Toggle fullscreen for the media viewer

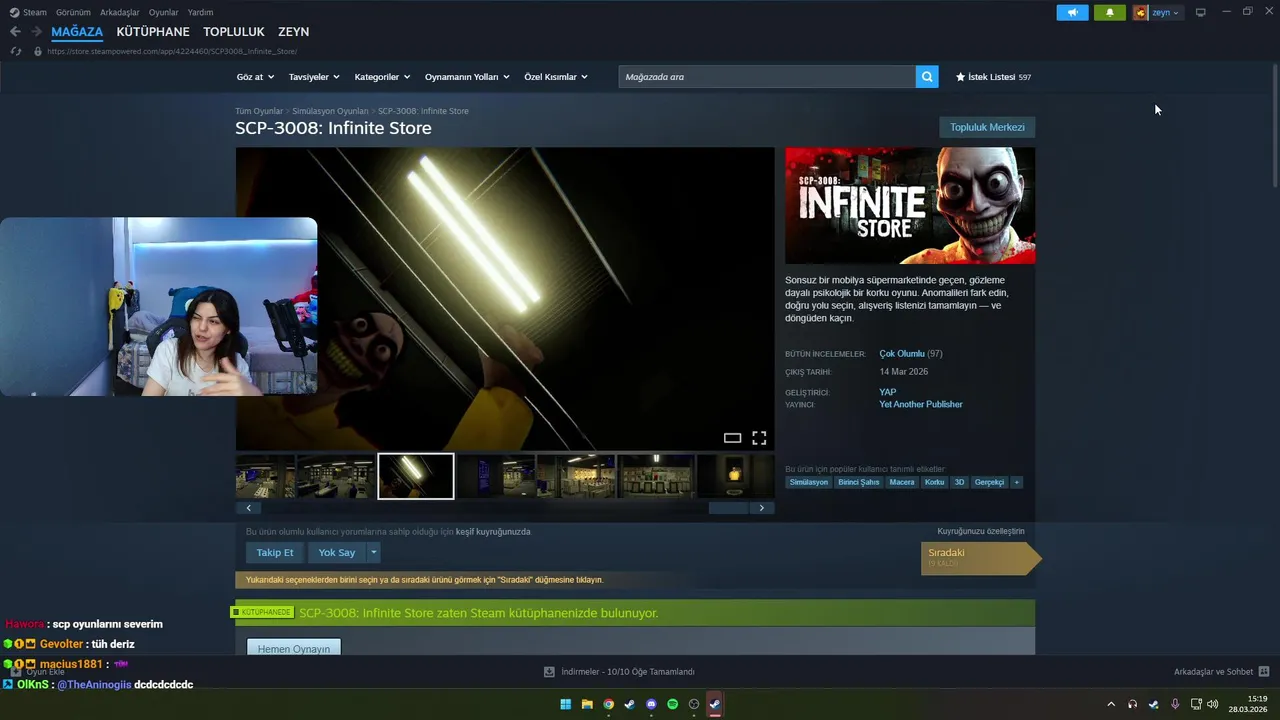[x=759, y=438]
